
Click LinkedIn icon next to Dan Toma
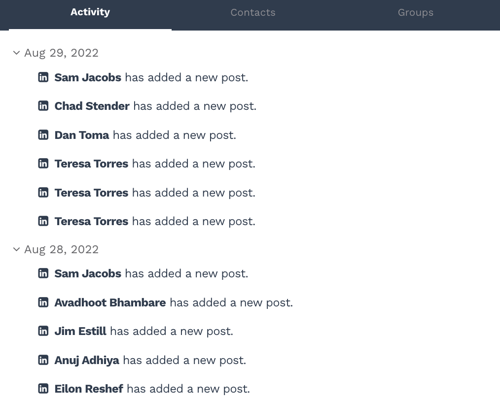[43, 135]
